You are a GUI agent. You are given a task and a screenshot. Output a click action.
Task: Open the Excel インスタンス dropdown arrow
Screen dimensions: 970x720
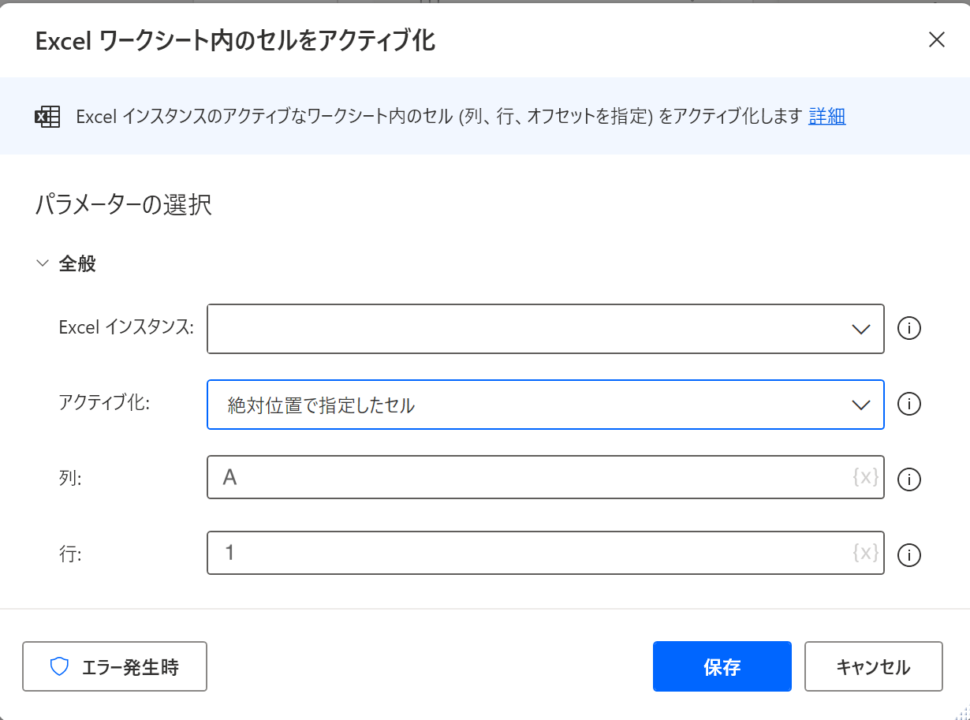(x=861, y=329)
